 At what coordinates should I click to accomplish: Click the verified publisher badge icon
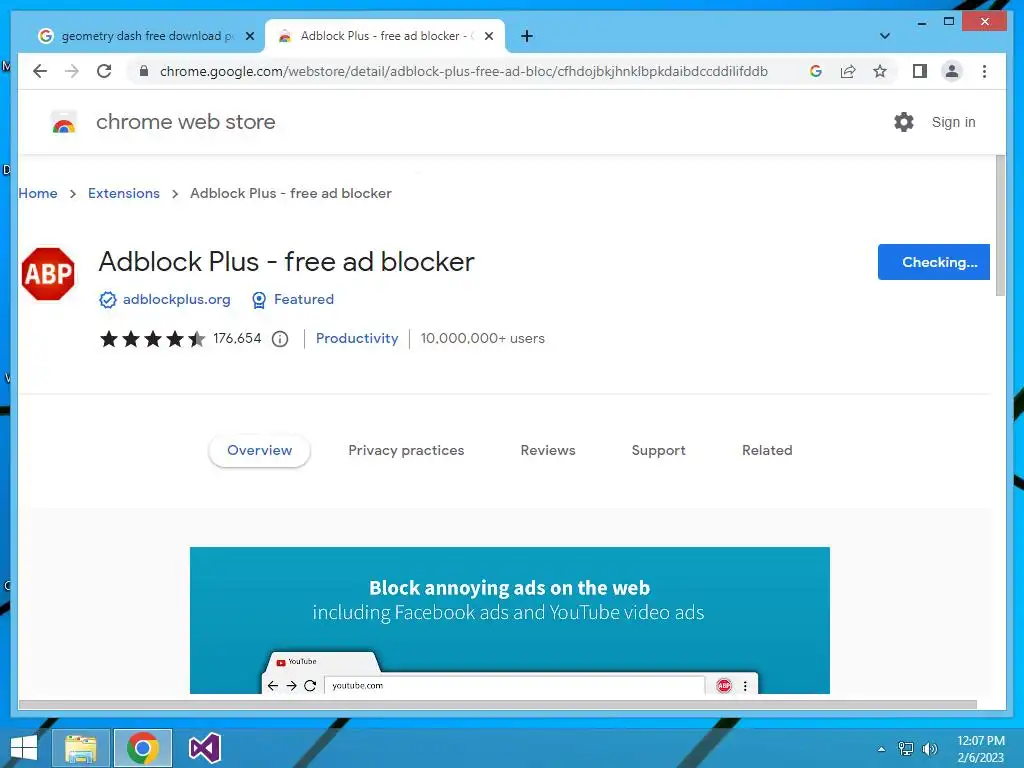[108, 300]
